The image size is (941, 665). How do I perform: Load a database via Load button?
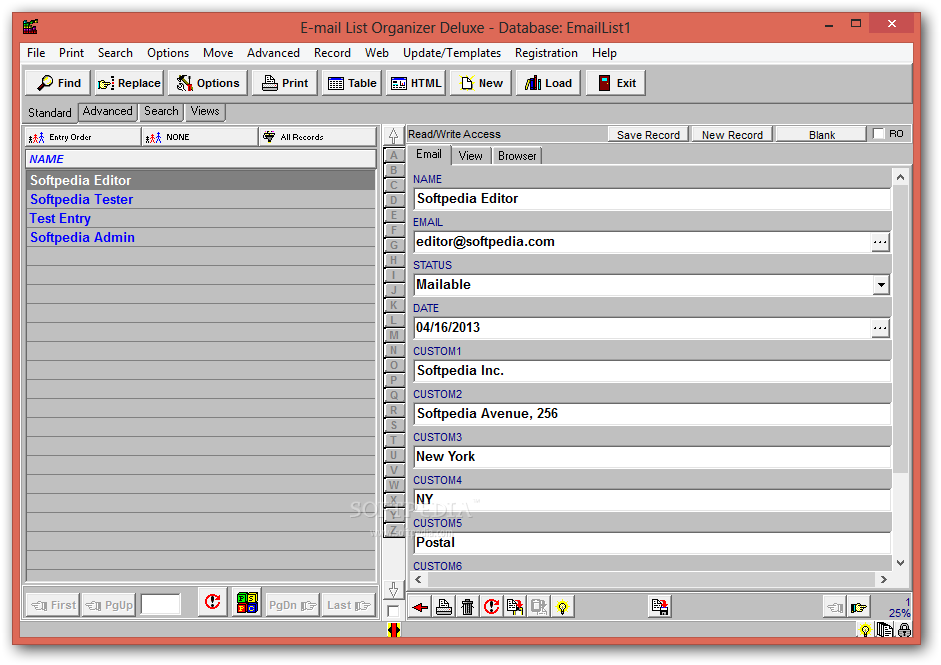pyautogui.click(x=549, y=83)
